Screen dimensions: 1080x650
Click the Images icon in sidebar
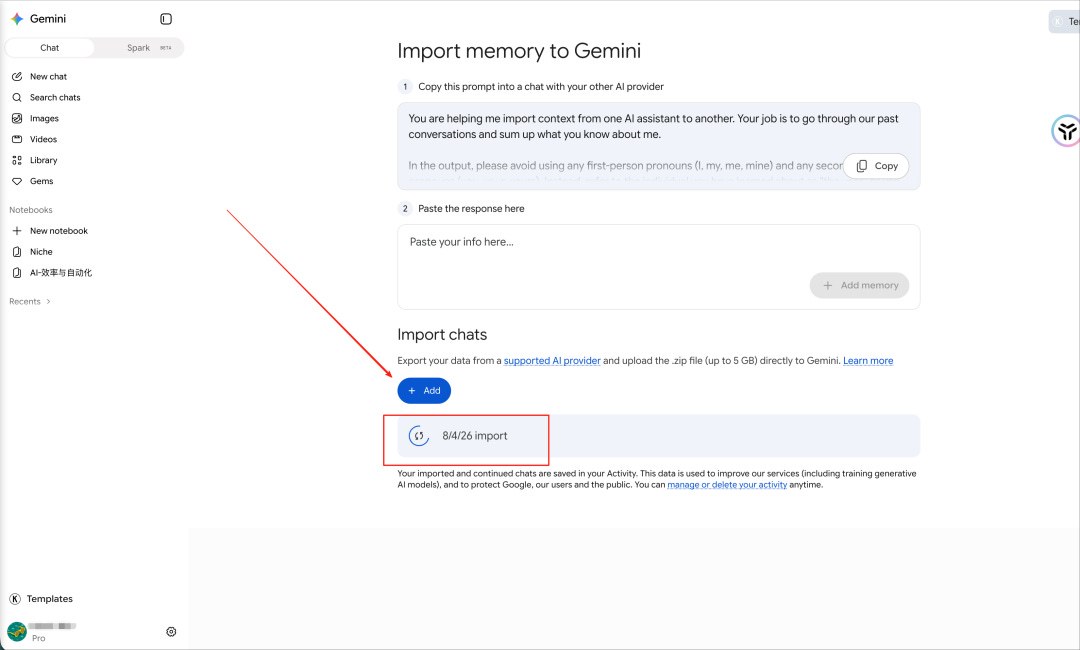[x=17, y=118]
